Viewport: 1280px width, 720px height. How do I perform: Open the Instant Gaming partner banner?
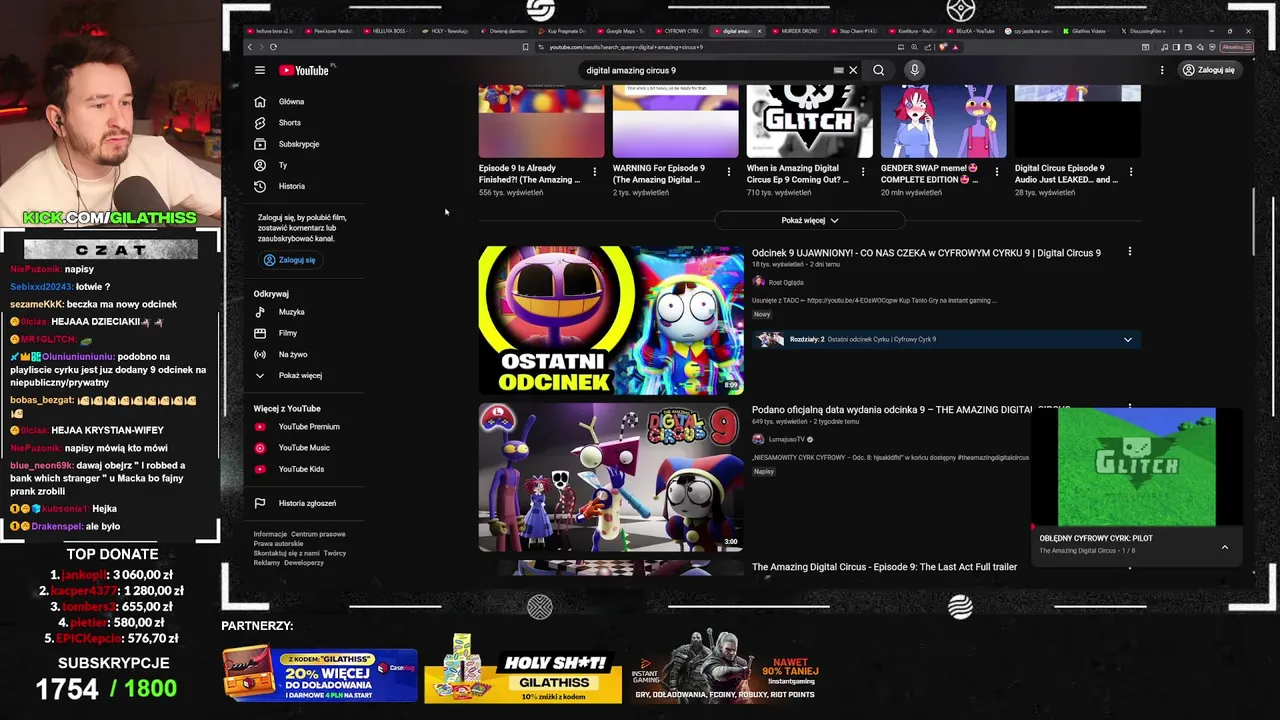(x=730, y=668)
